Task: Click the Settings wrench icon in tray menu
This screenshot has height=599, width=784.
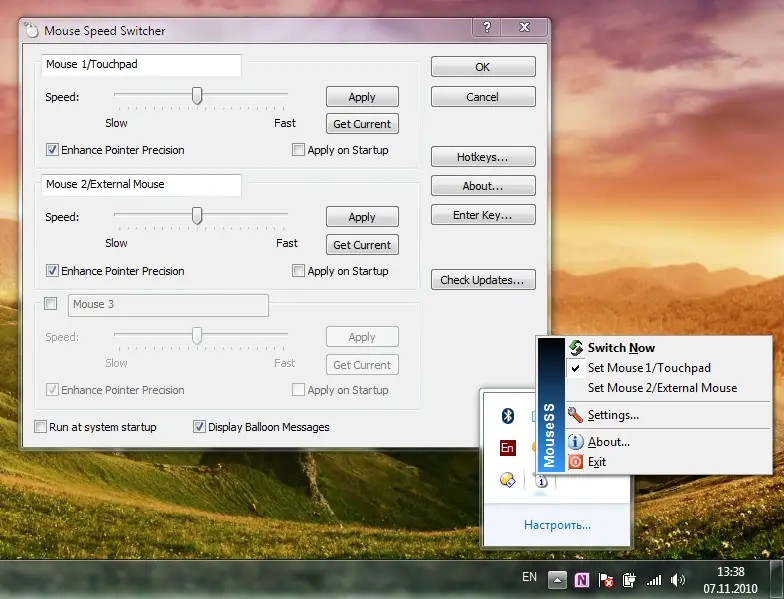Action: click(x=576, y=414)
